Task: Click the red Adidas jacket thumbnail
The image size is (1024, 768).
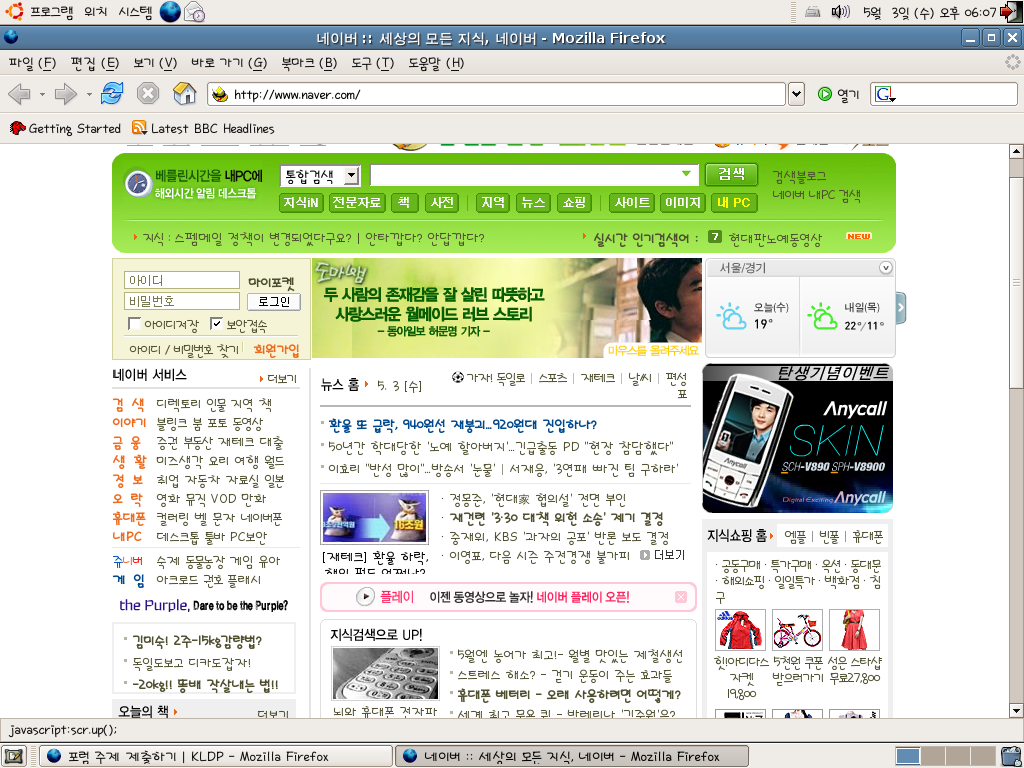Action: pos(740,630)
